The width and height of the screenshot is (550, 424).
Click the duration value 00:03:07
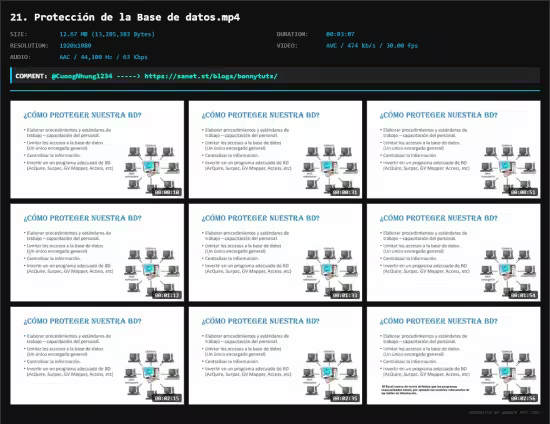(340, 34)
